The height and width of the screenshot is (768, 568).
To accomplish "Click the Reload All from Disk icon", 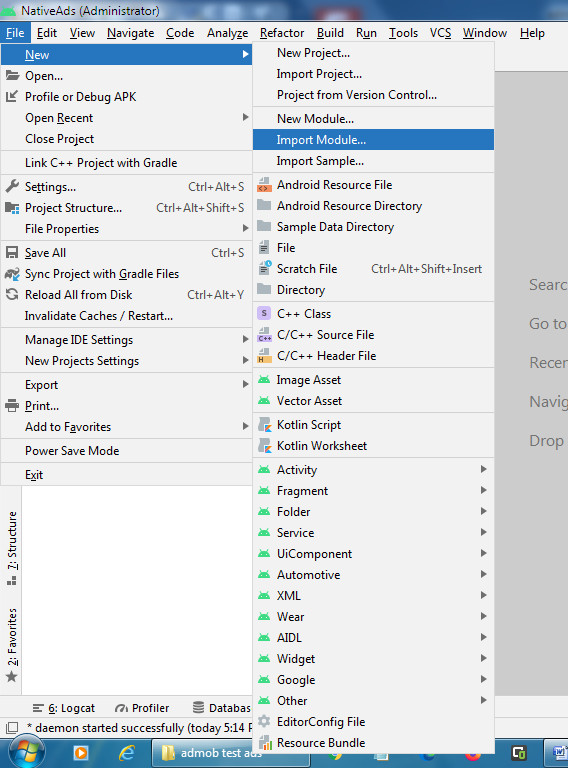I will point(12,294).
